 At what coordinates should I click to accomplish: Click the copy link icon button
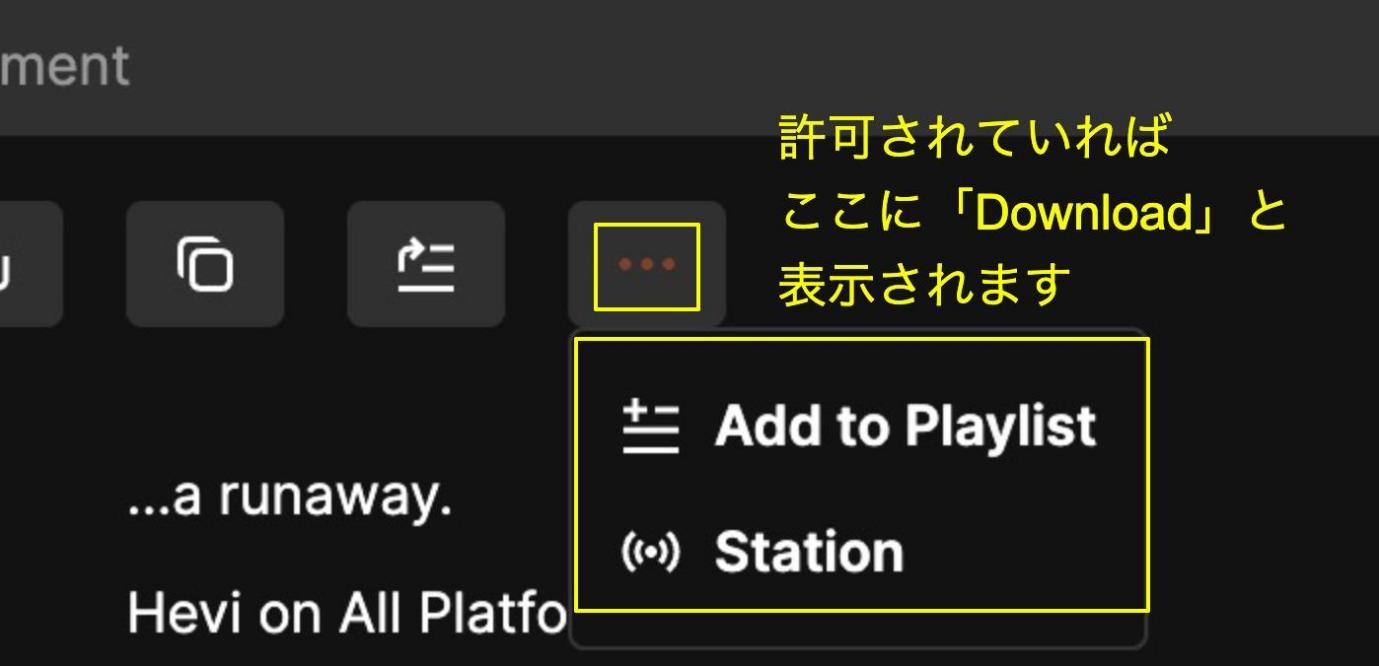(x=205, y=264)
